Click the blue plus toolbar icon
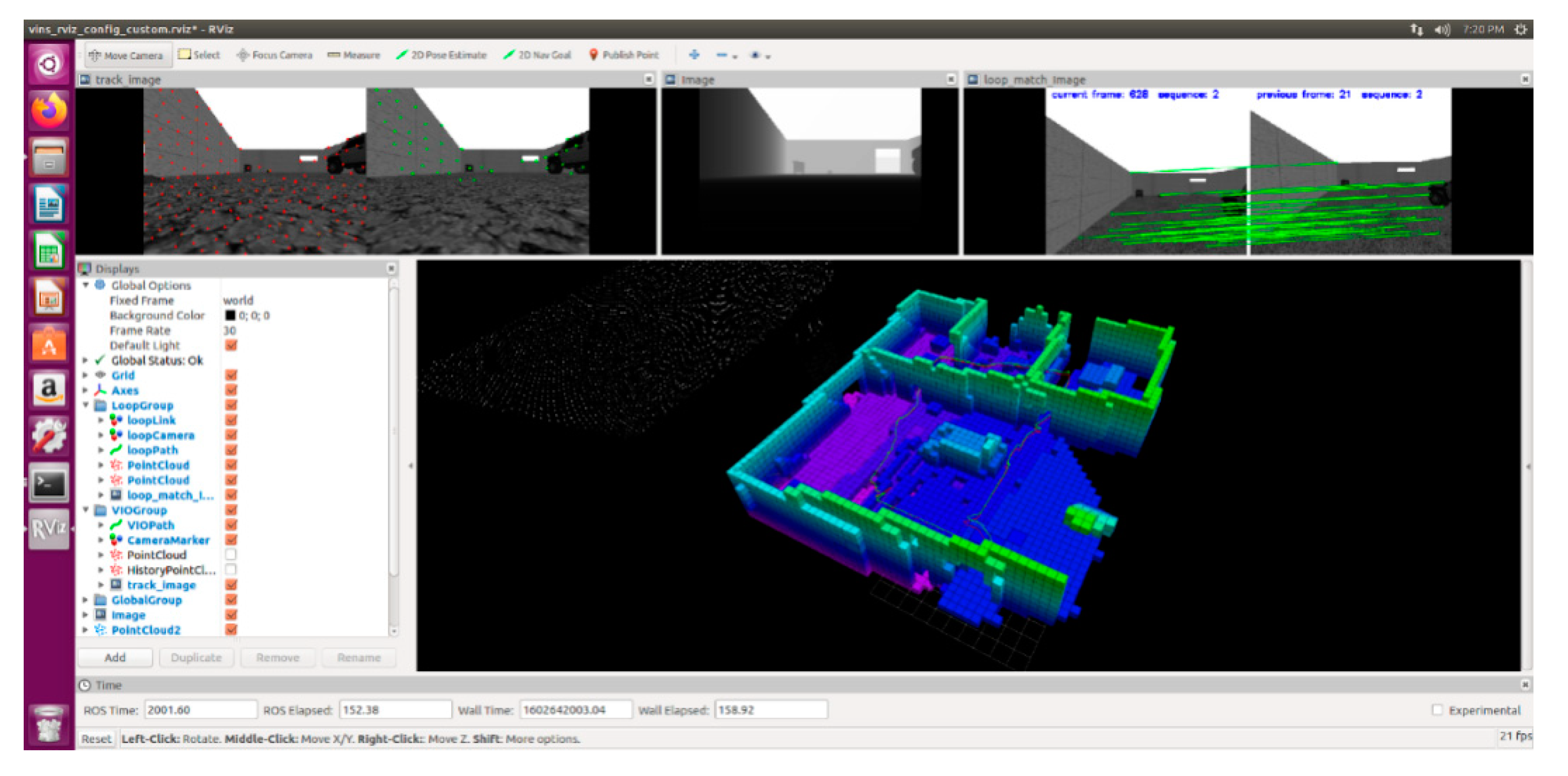The image size is (1568, 776). pos(694,56)
